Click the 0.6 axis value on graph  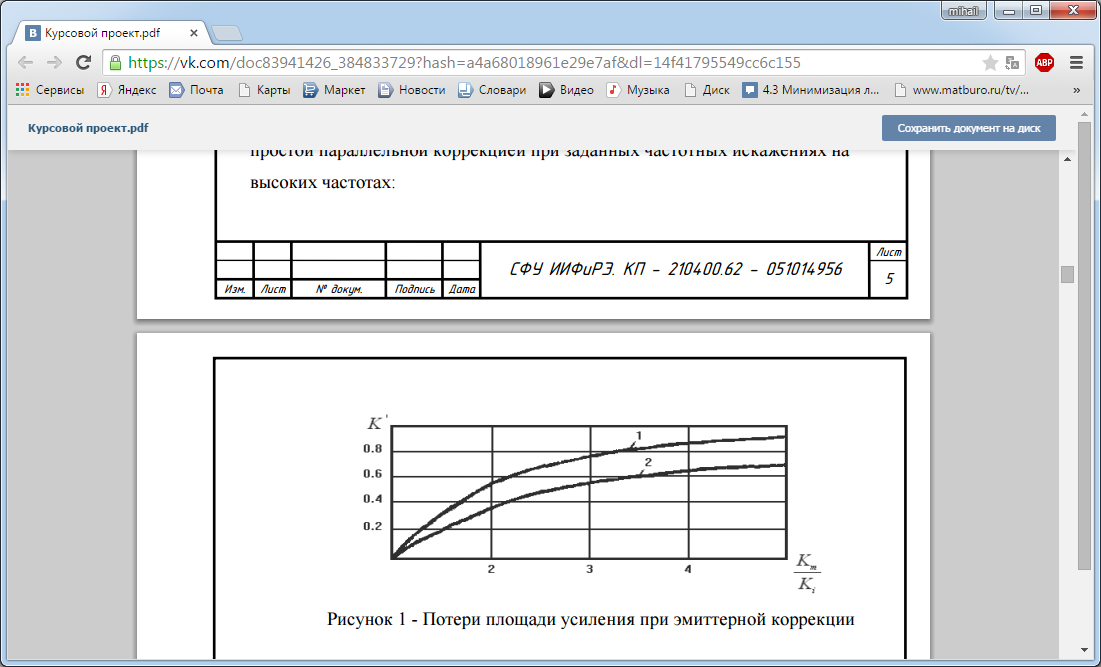point(373,474)
